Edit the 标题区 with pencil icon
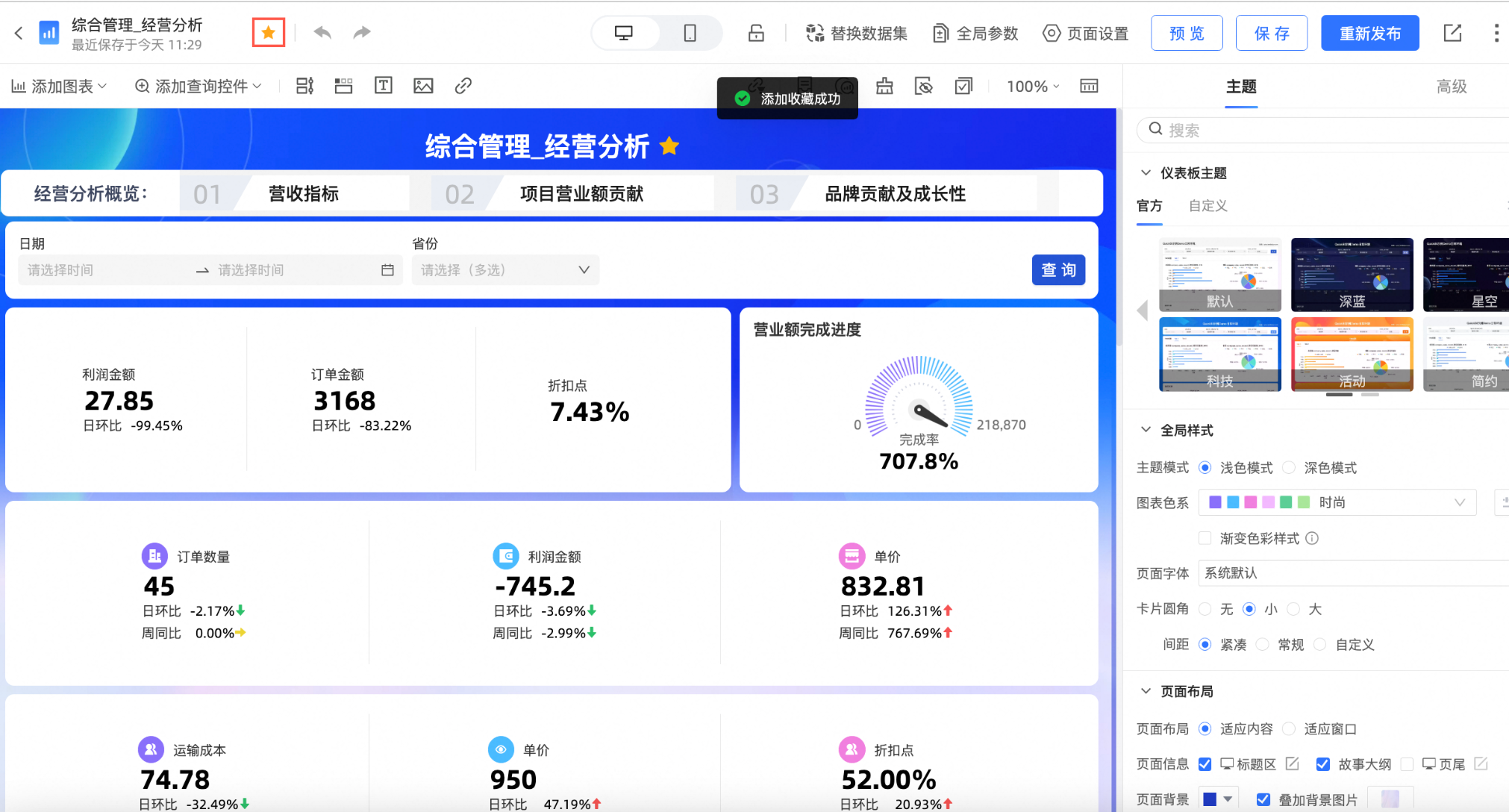 pos(1293,763)
